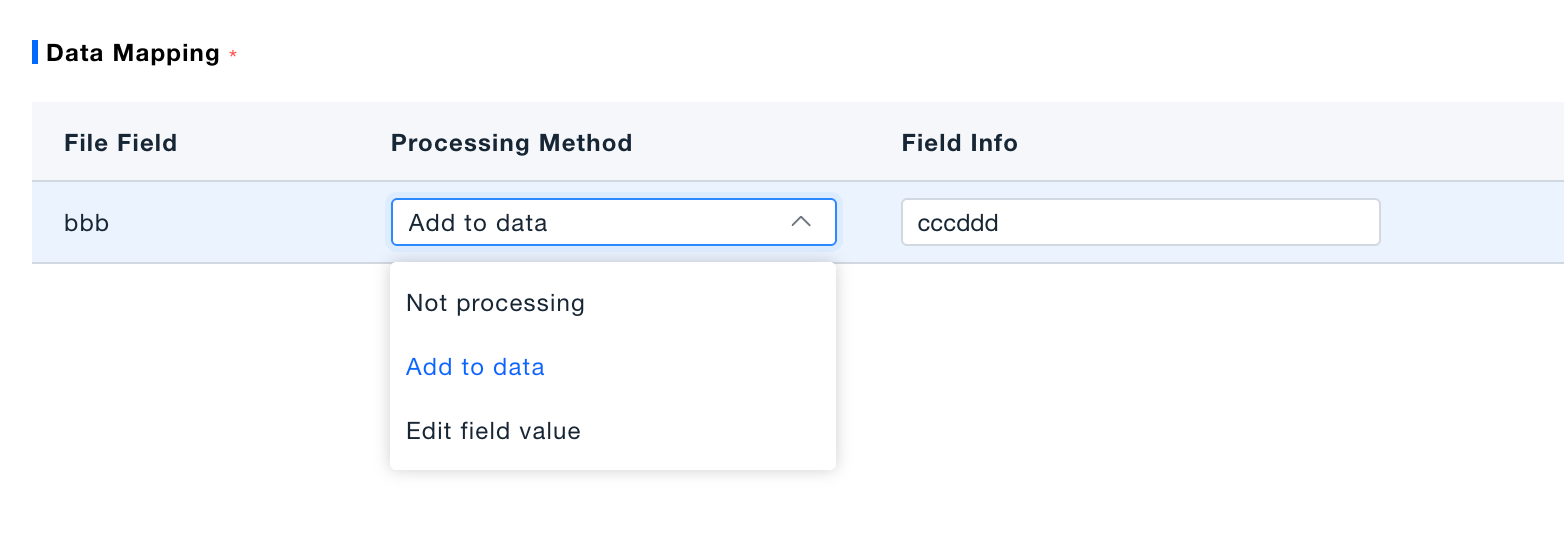The width and height of the screenshot is (1568, 548).
Task: Click "Add to data" text inside the combo box
Action: point(478,222)
